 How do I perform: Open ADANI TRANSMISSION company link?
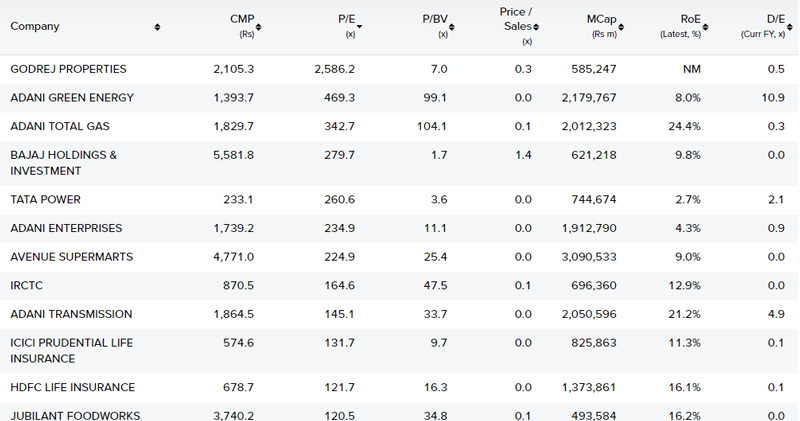(x=71, y=314)
